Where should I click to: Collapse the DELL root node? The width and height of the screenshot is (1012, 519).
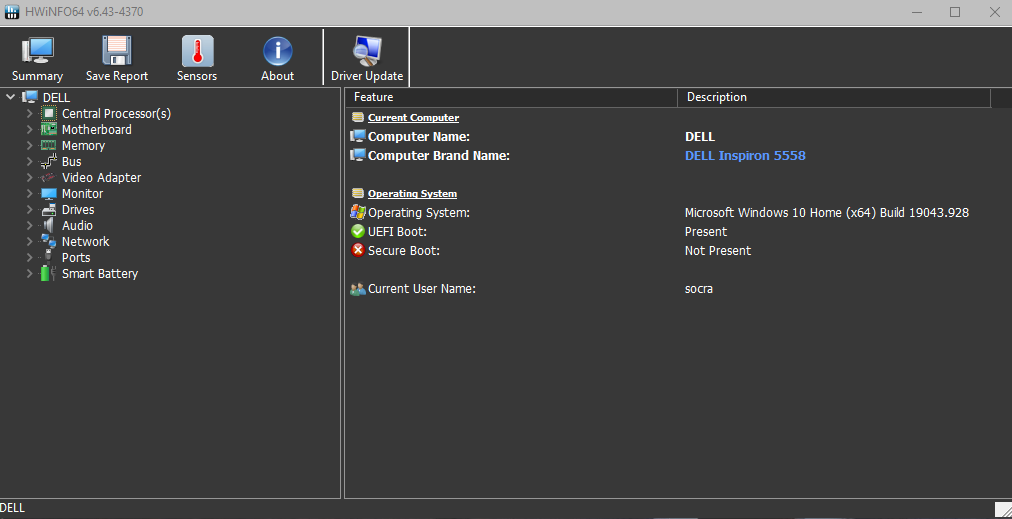click(x=11, y=98)
